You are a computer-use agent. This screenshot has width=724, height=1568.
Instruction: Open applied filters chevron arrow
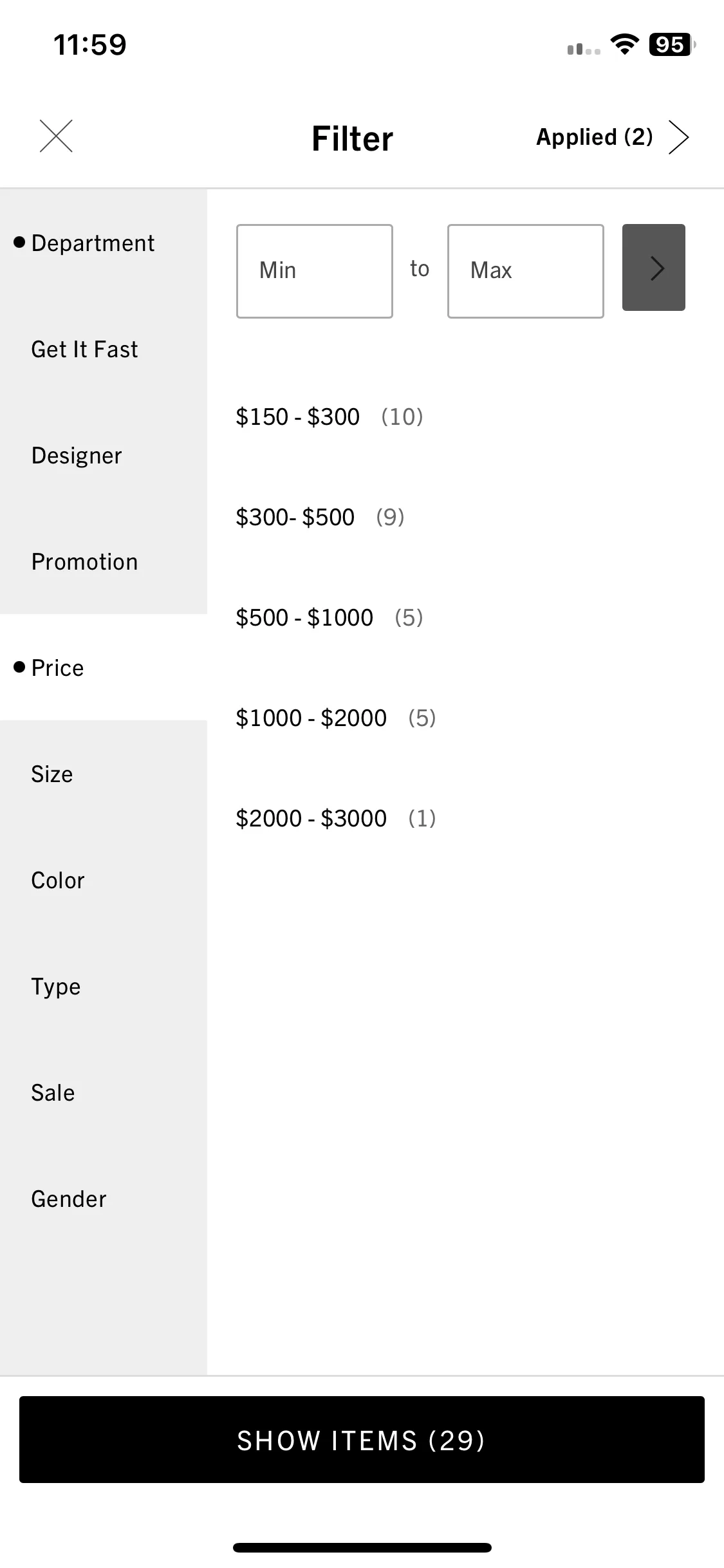678,137
